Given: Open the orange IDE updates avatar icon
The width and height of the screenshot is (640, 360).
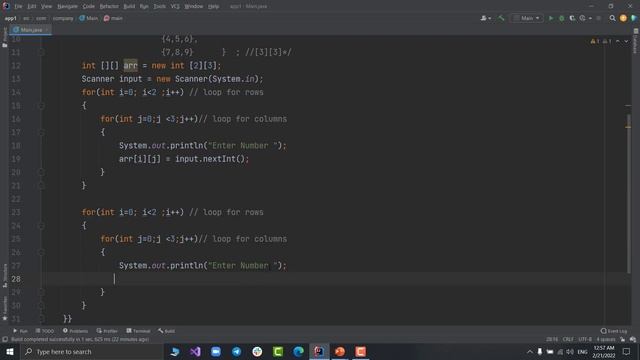Looking at the screenshot, I should click(x=623, y=18).
